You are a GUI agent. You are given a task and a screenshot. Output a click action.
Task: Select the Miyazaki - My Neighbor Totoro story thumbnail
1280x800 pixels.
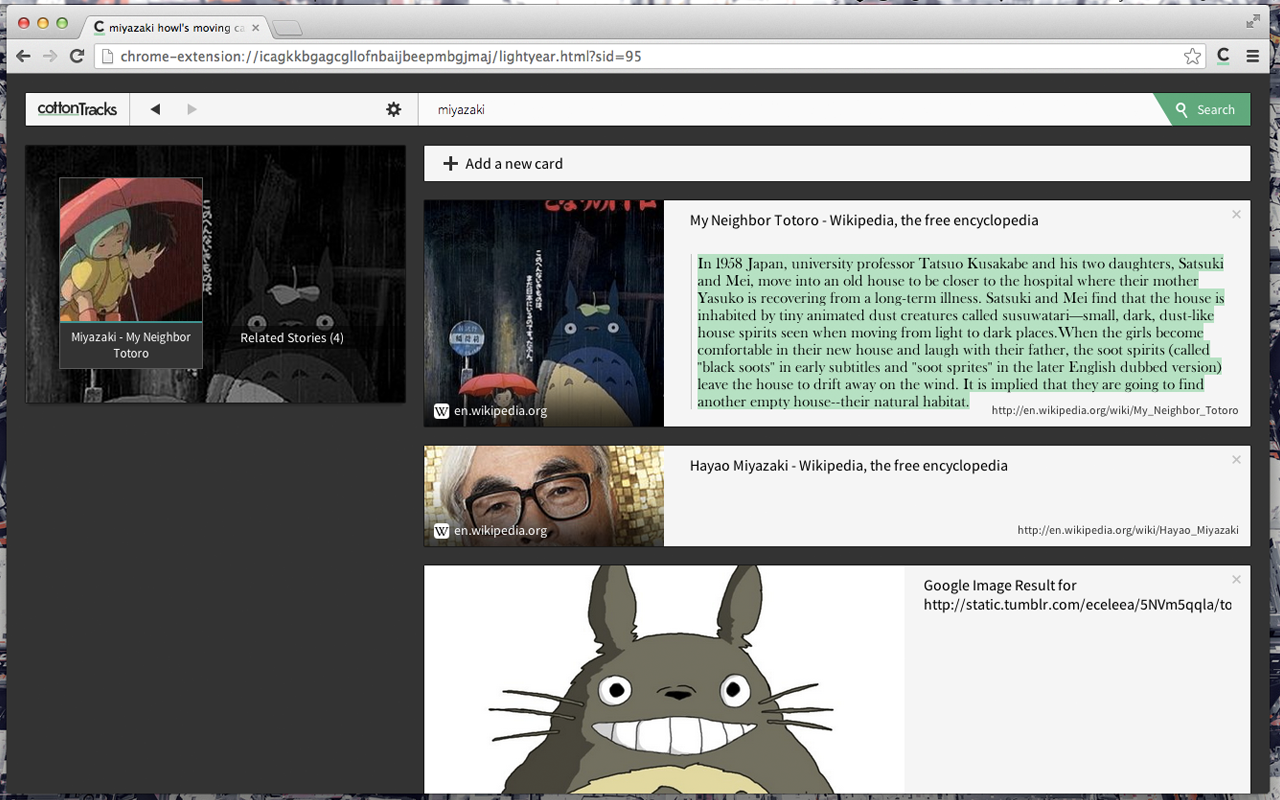click(131, 273)
